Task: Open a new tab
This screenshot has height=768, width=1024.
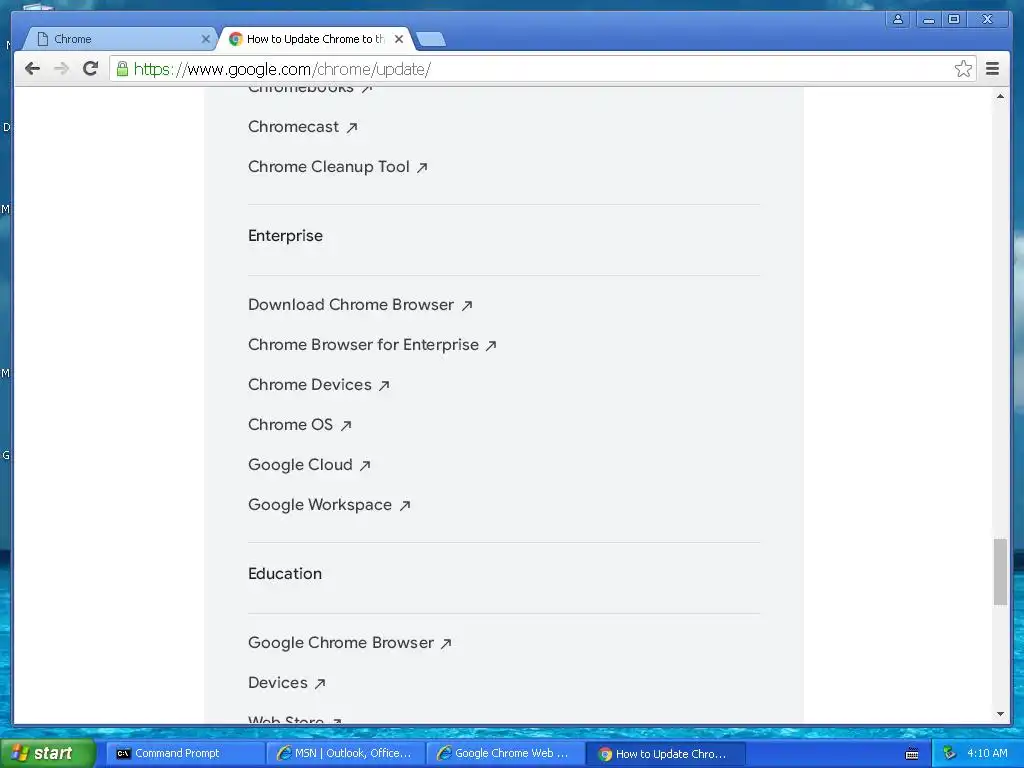Action: (x=431, y=39)
